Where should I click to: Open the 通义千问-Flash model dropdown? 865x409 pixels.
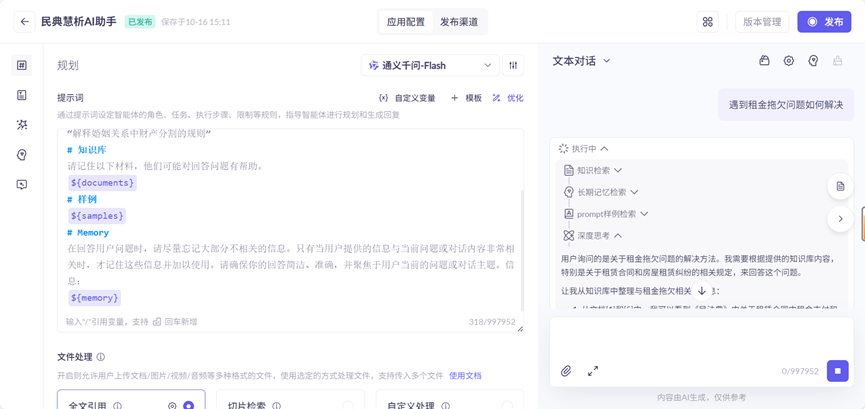[x=430, y=65]
